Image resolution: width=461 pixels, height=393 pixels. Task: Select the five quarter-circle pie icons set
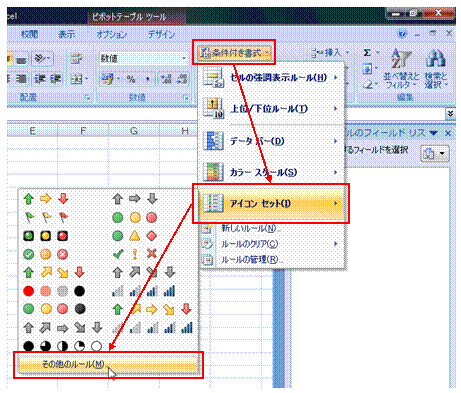62,346
